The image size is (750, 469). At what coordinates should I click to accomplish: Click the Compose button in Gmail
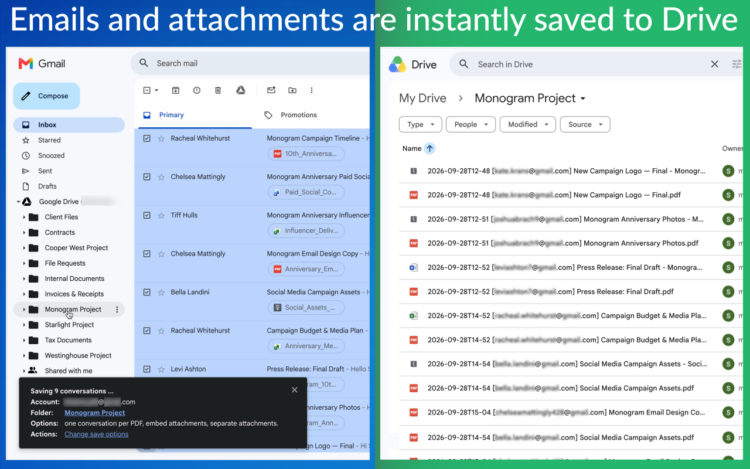point(46,96)
